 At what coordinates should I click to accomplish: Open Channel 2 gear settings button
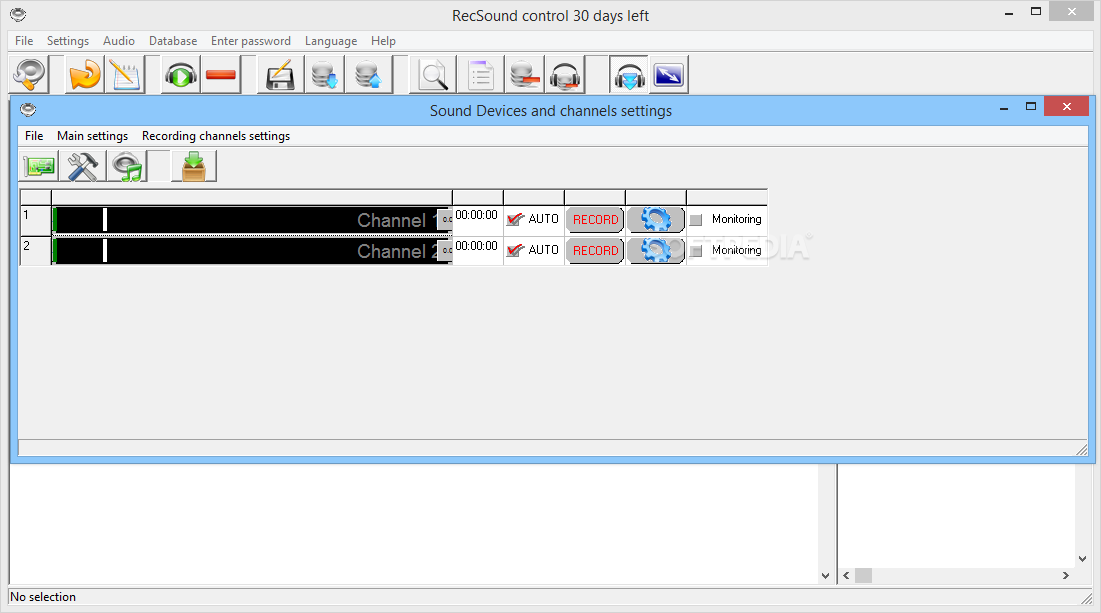tap(656, 250)
